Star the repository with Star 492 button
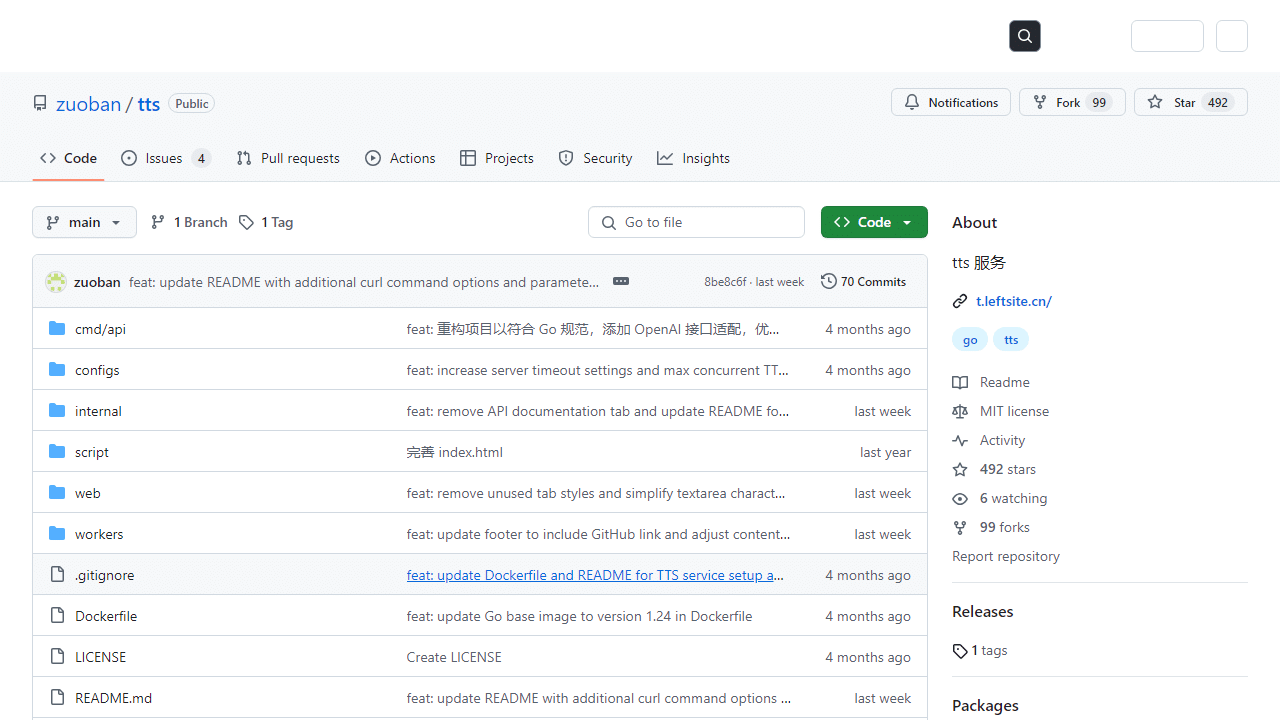Screen dimensions: 1280x720 coord(1190,102)
